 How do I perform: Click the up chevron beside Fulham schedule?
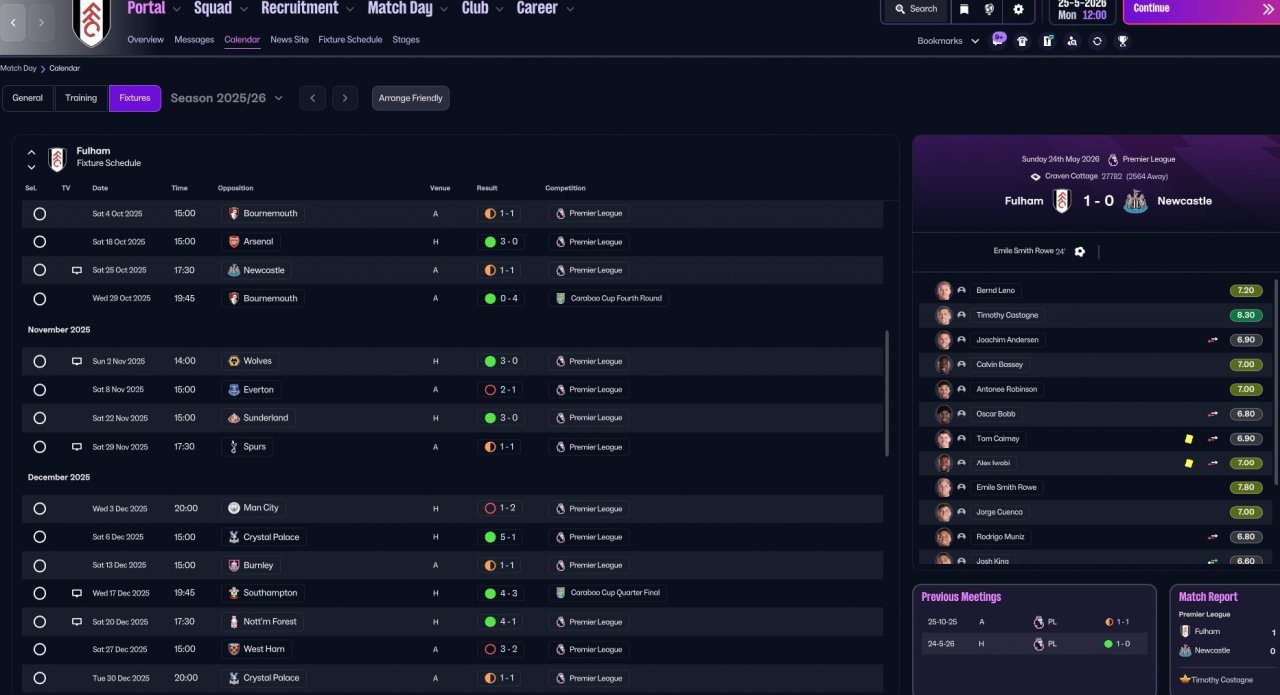(31, 153)
